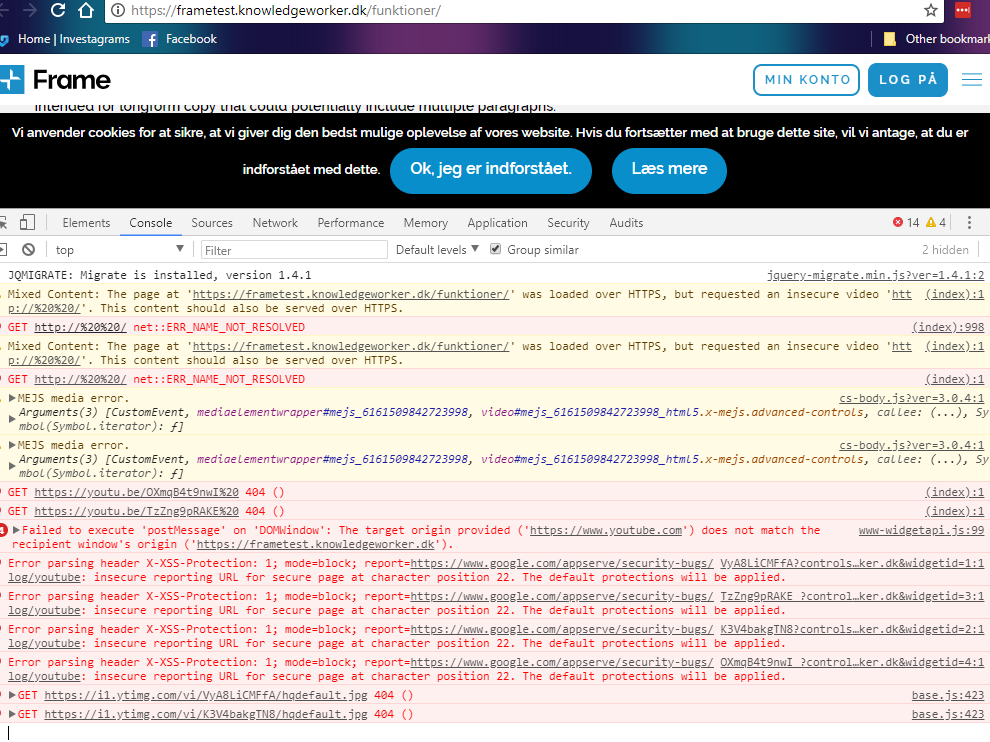Clear the console with the clear icon

click(29, 250)
